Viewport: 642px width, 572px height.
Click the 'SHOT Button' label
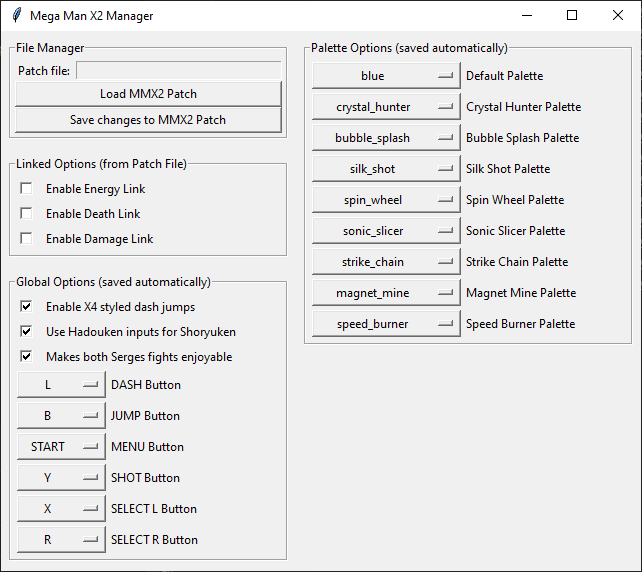pyautogui.click(x=145, y=478)
